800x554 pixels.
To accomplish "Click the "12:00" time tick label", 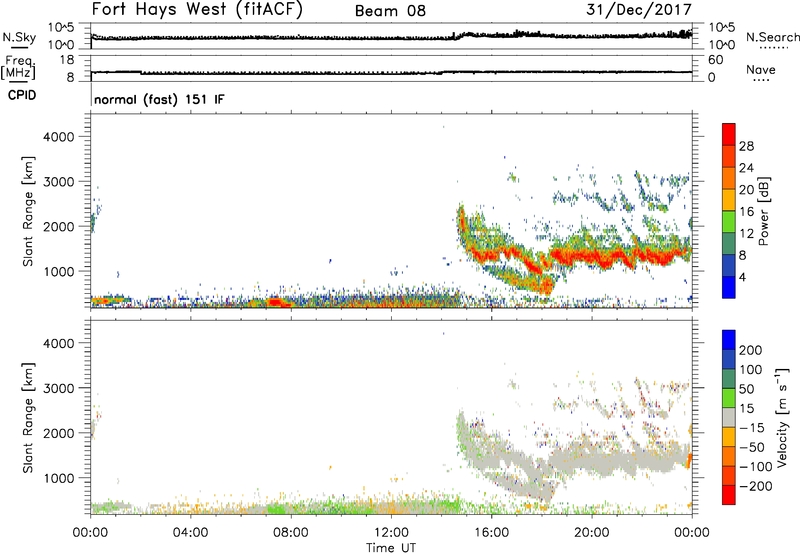I will [391, 533].
